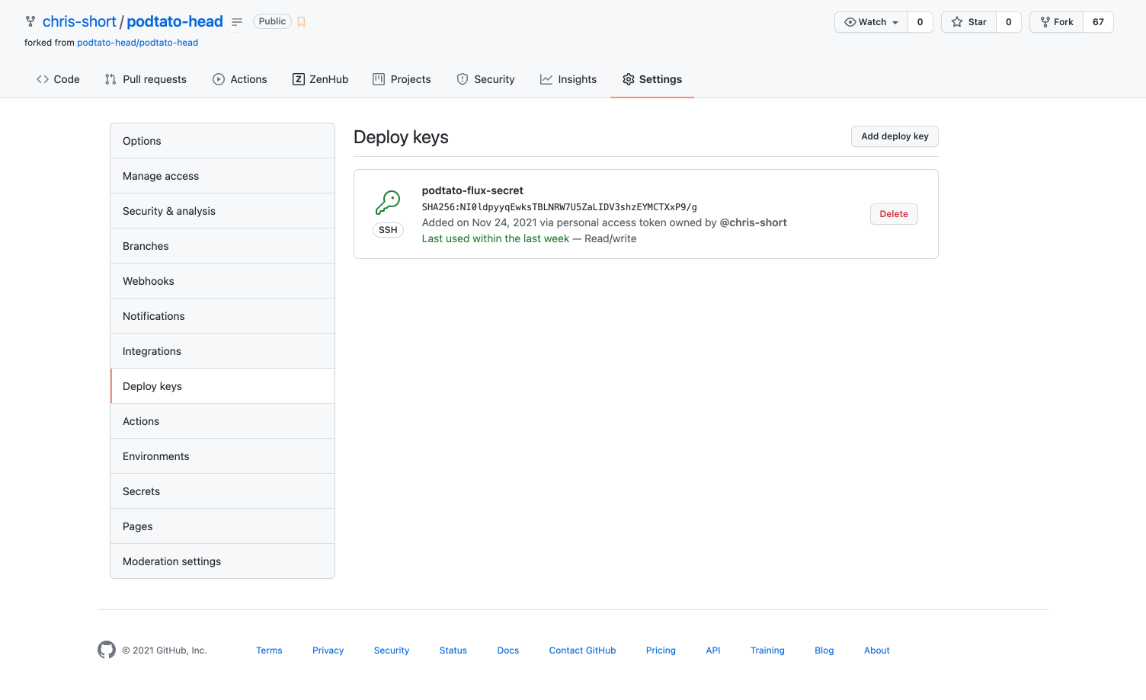Switch to the Actions tab
The width and height of the screenshot is (1146, 700).
coord(239,79)
